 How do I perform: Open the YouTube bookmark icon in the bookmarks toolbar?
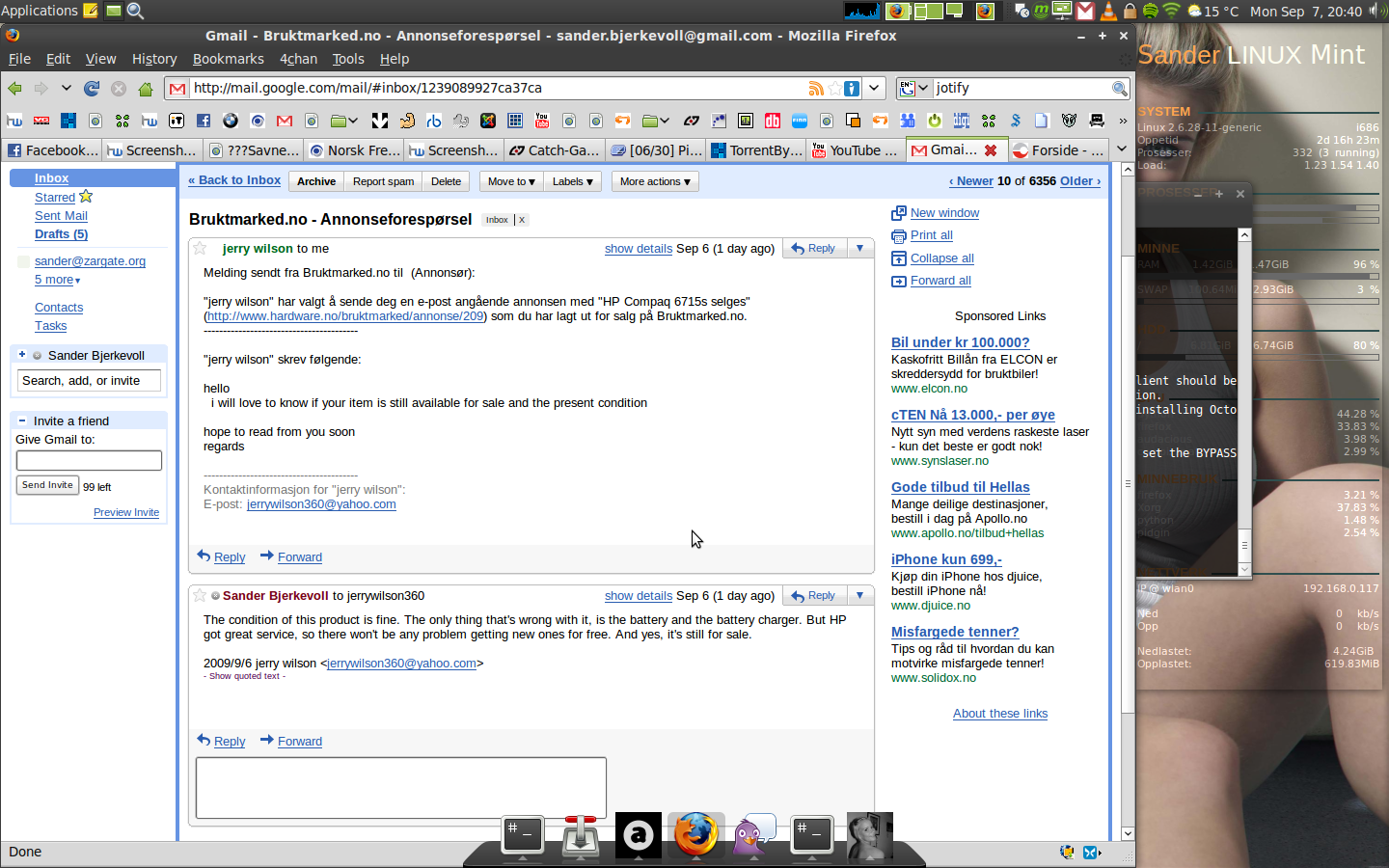(542, 121)
